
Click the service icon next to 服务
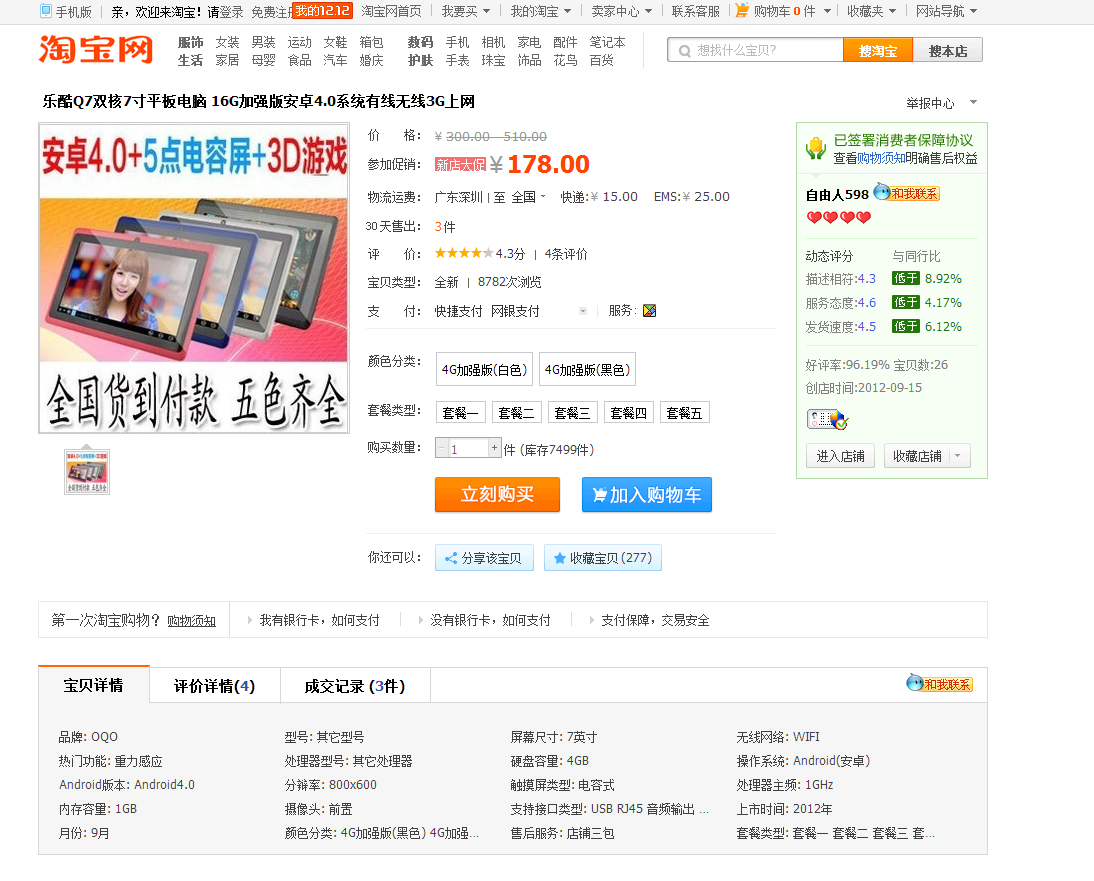click(x=650, y=310)
